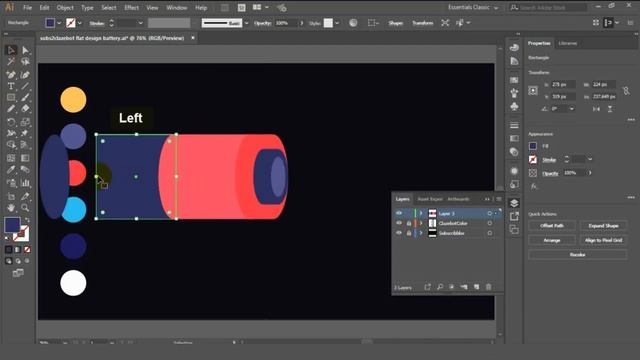640x360 pixels.
Task: Show more Transform options ellipsis
Action: 631,120
